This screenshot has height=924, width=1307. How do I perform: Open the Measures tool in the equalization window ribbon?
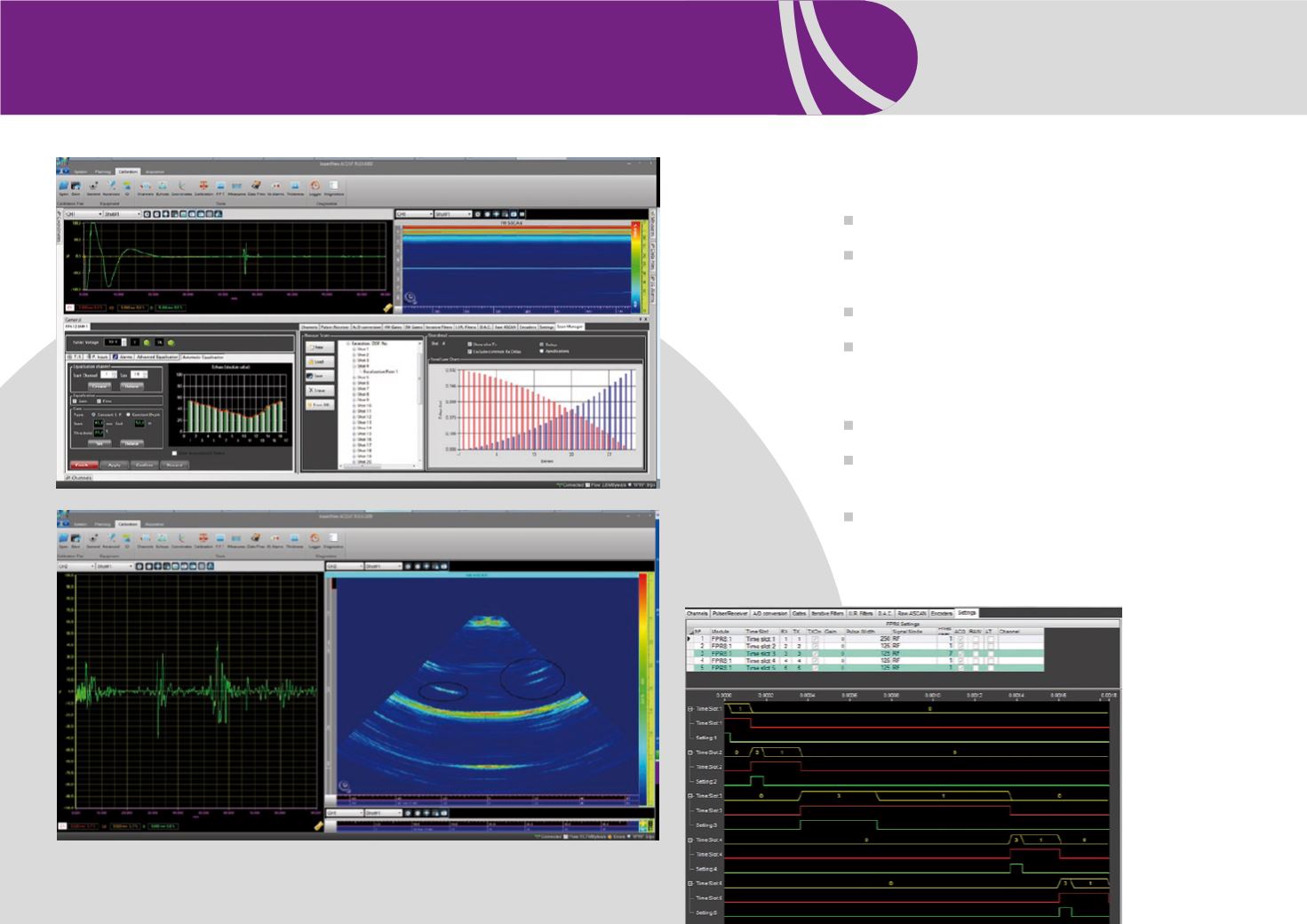pyautogui.click(x=236, y=187)
